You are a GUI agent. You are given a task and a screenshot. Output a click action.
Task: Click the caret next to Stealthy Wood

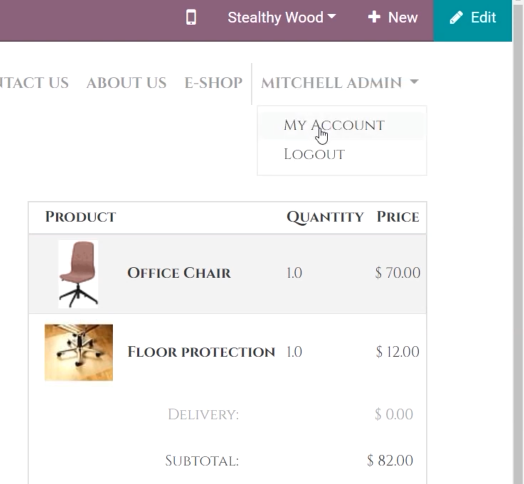coord(332,16)
